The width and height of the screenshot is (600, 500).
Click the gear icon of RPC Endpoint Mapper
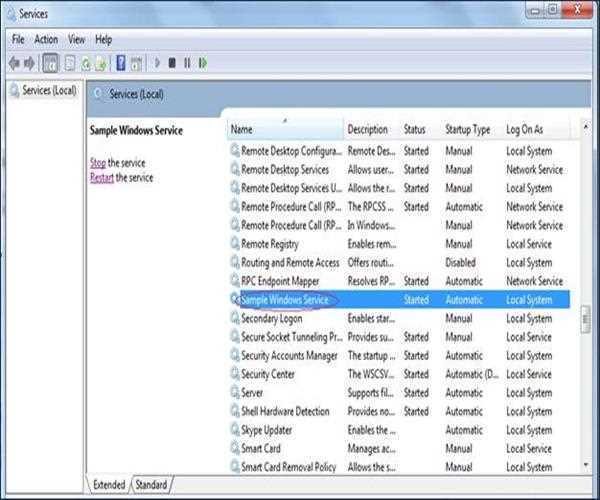(235, 280)
